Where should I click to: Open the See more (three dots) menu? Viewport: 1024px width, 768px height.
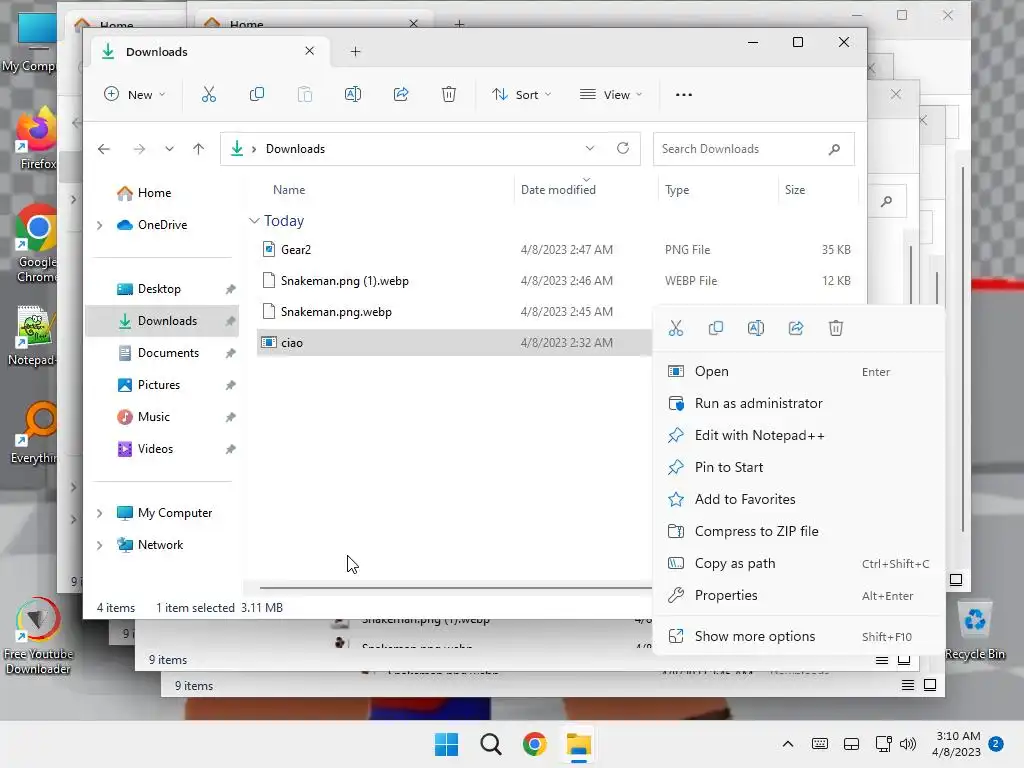click(x=684, y=95)
